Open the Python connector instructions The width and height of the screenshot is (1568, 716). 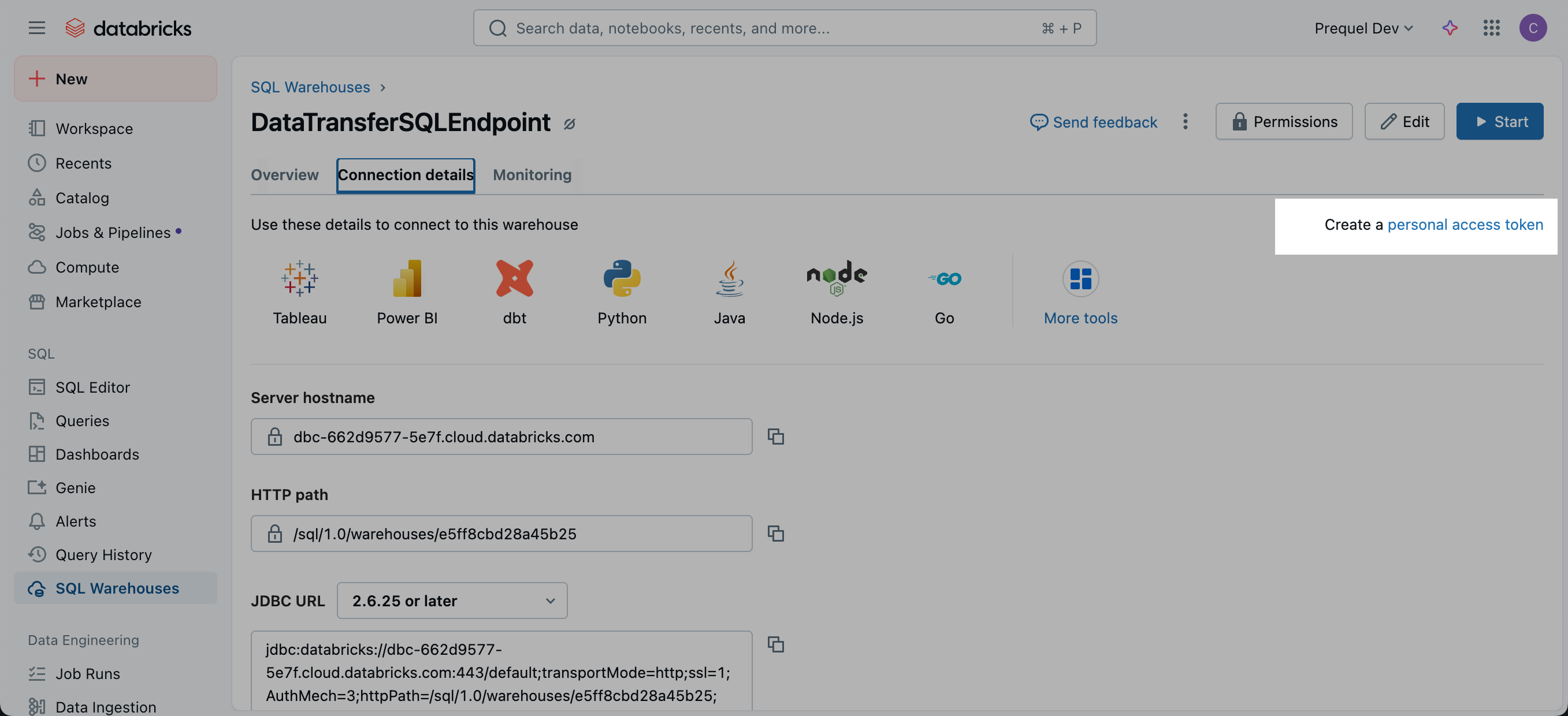[x=622, y=292]
